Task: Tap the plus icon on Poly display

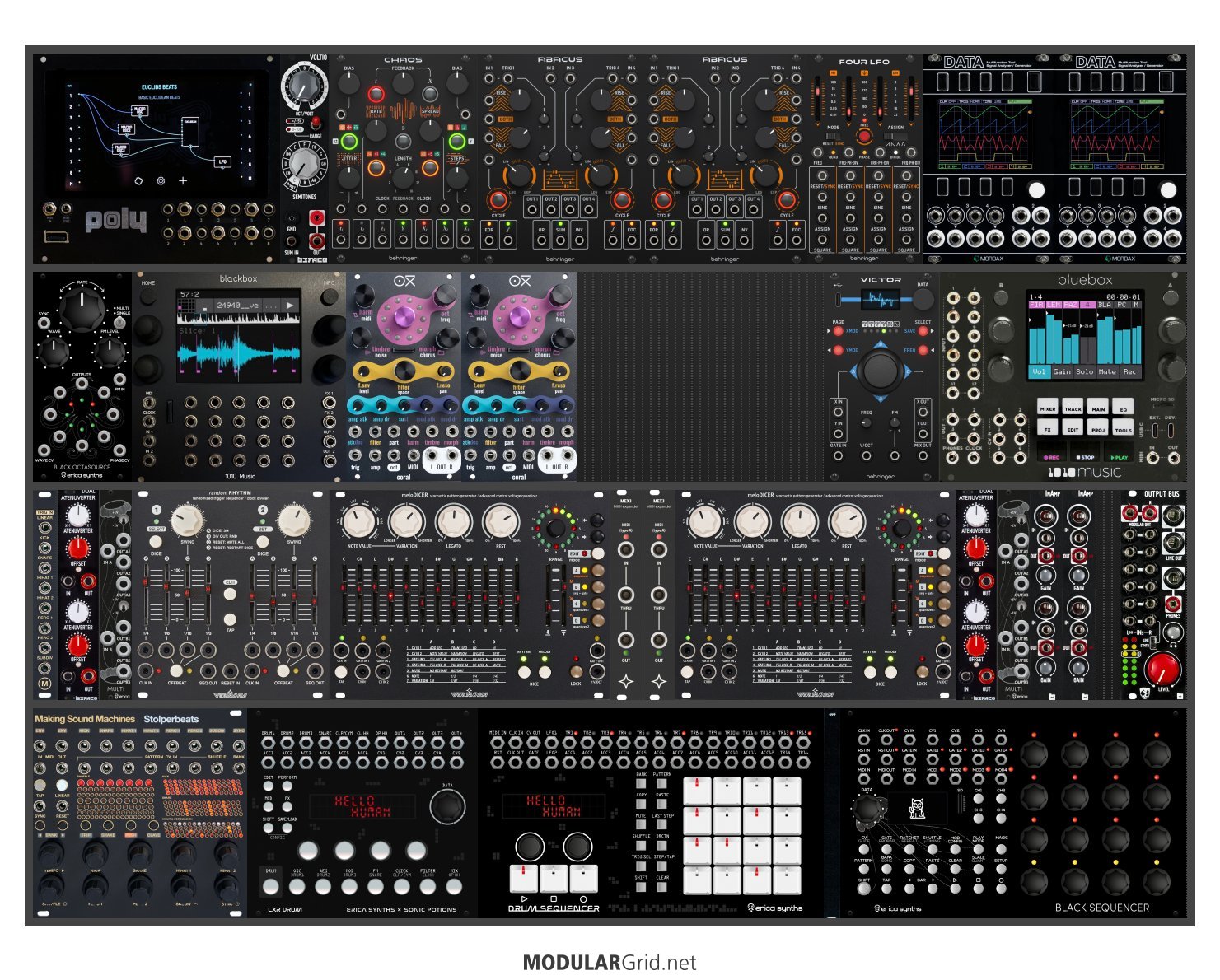Action: (x=183, y=180)
